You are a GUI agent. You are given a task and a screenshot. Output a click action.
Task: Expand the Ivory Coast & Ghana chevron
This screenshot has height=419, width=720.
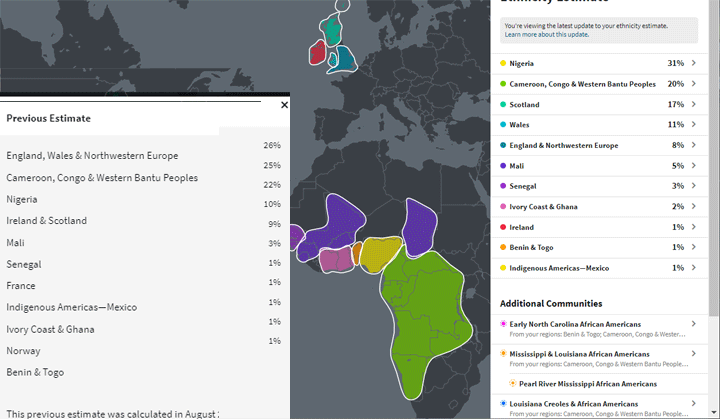click(x=693, y=206)
